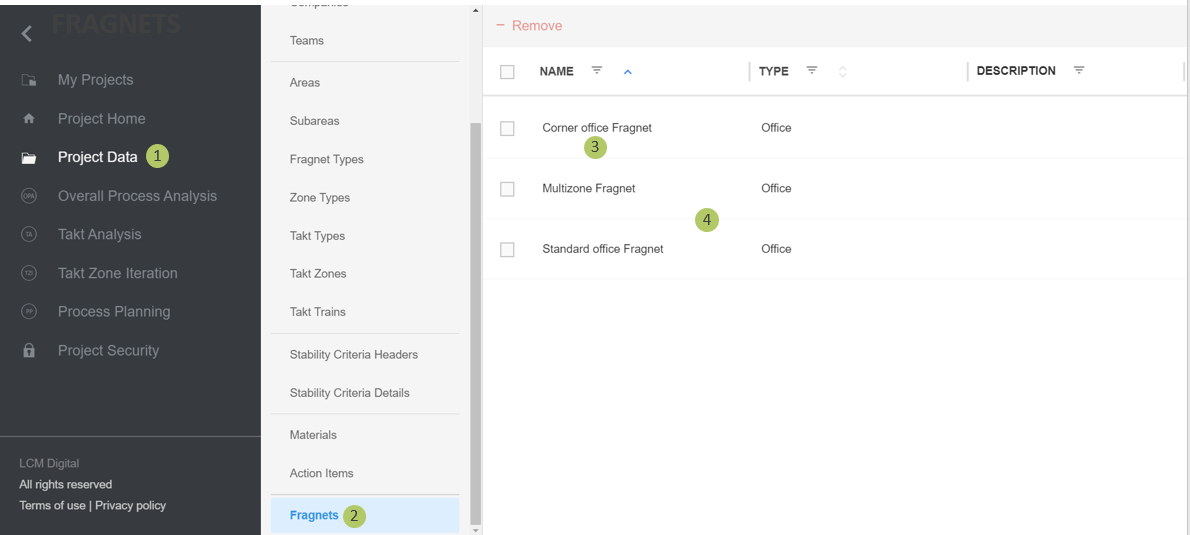This screenshot has width=1190, height=535.
Task: Click the Takt Analysis circle icon
Action: 29,235
